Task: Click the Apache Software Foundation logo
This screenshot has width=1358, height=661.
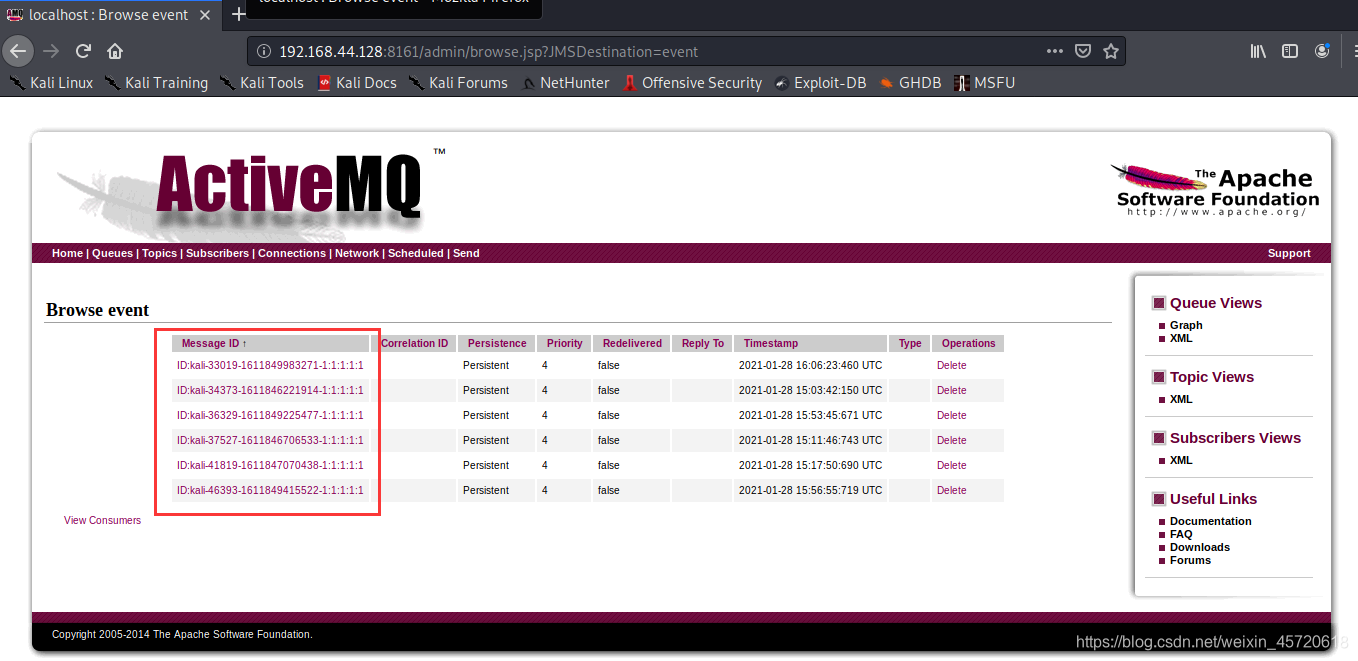Action: 1216,190
